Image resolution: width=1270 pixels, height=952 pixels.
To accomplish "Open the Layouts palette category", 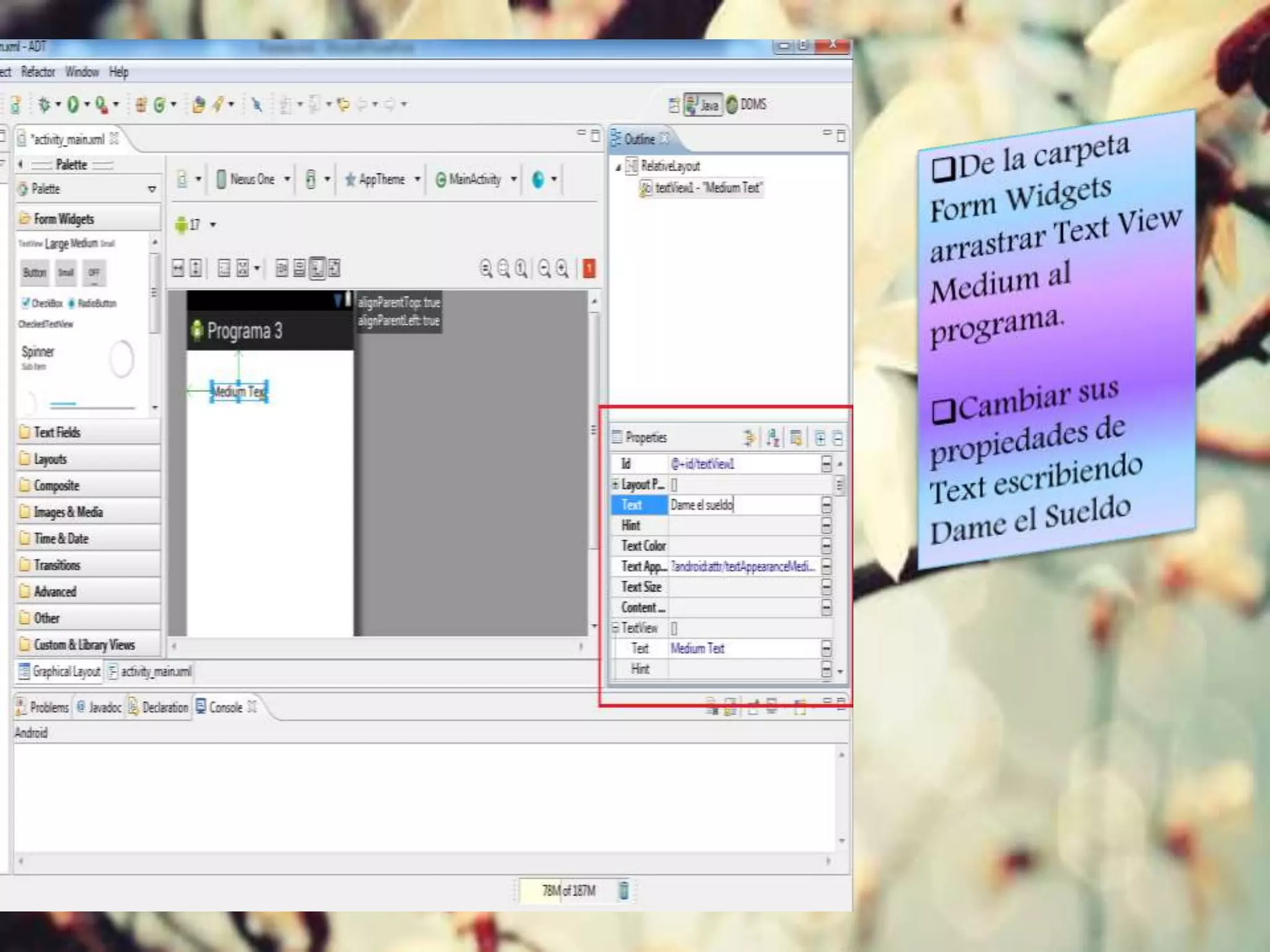I will coord(50,459).
